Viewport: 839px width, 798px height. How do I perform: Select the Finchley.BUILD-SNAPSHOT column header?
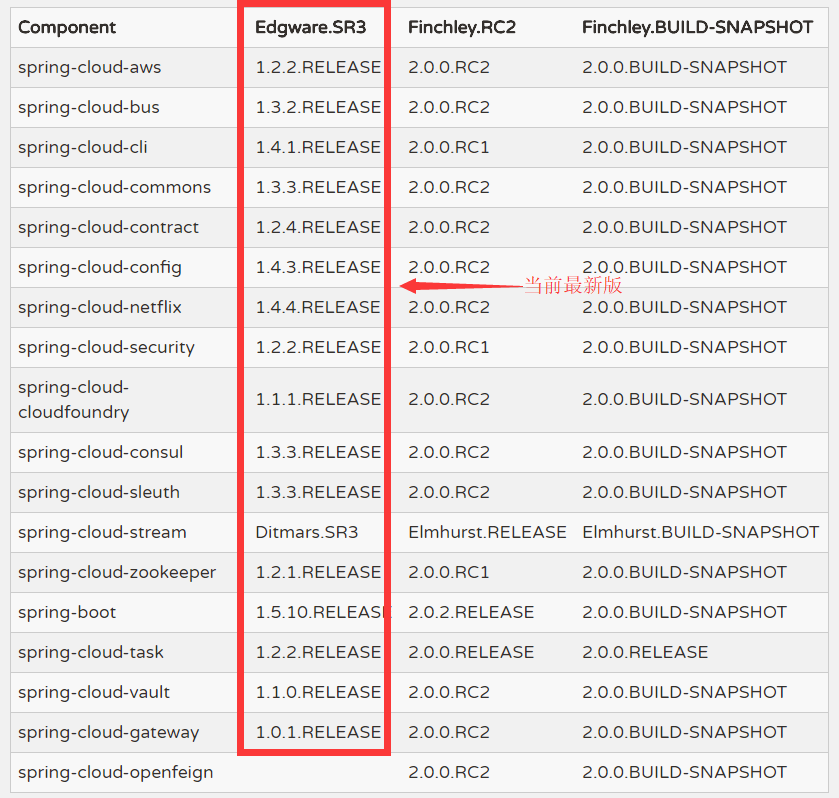697,27
